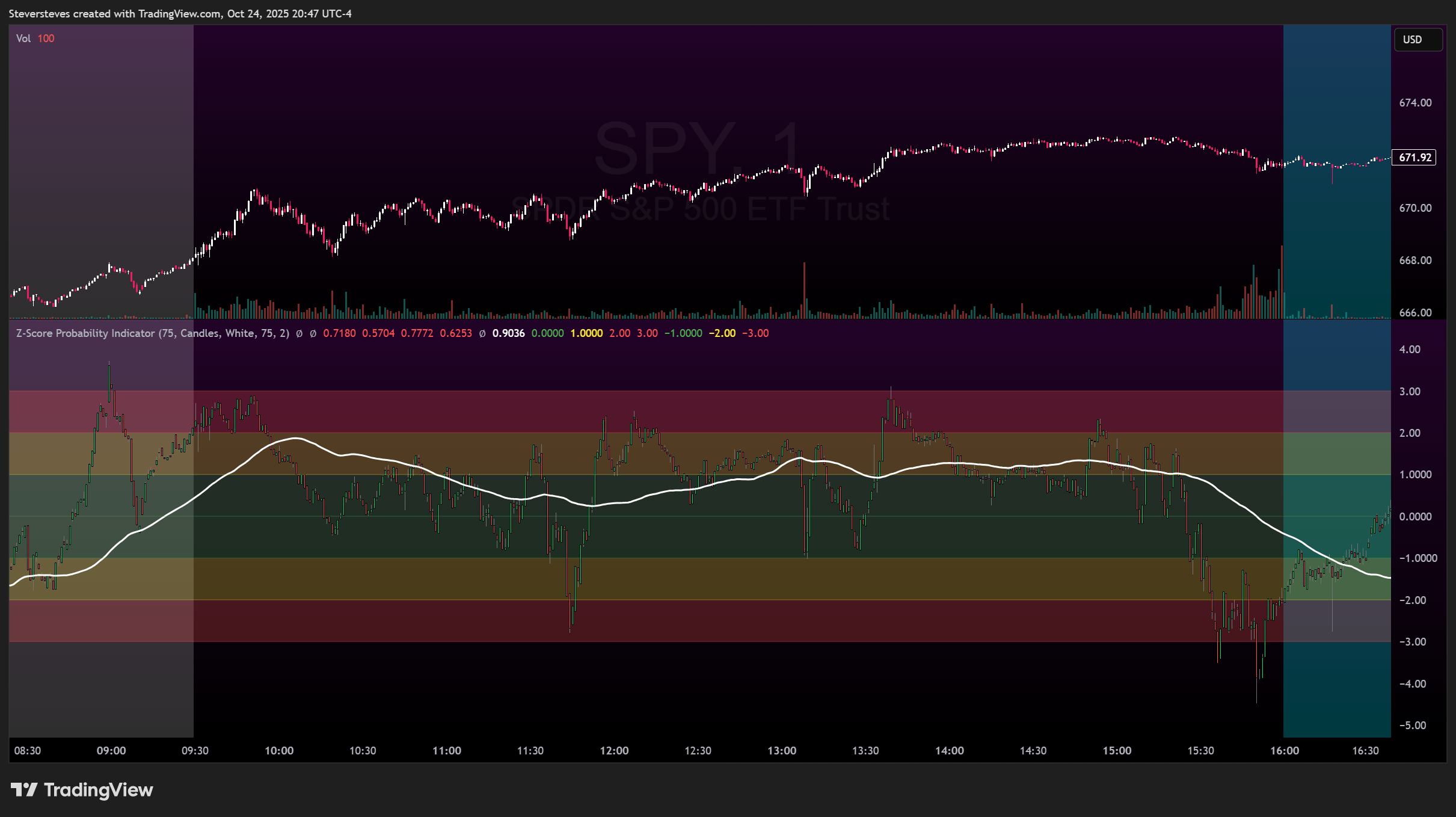
Task: Click the red −3.00 legend value
Action: tap(755, 333)
